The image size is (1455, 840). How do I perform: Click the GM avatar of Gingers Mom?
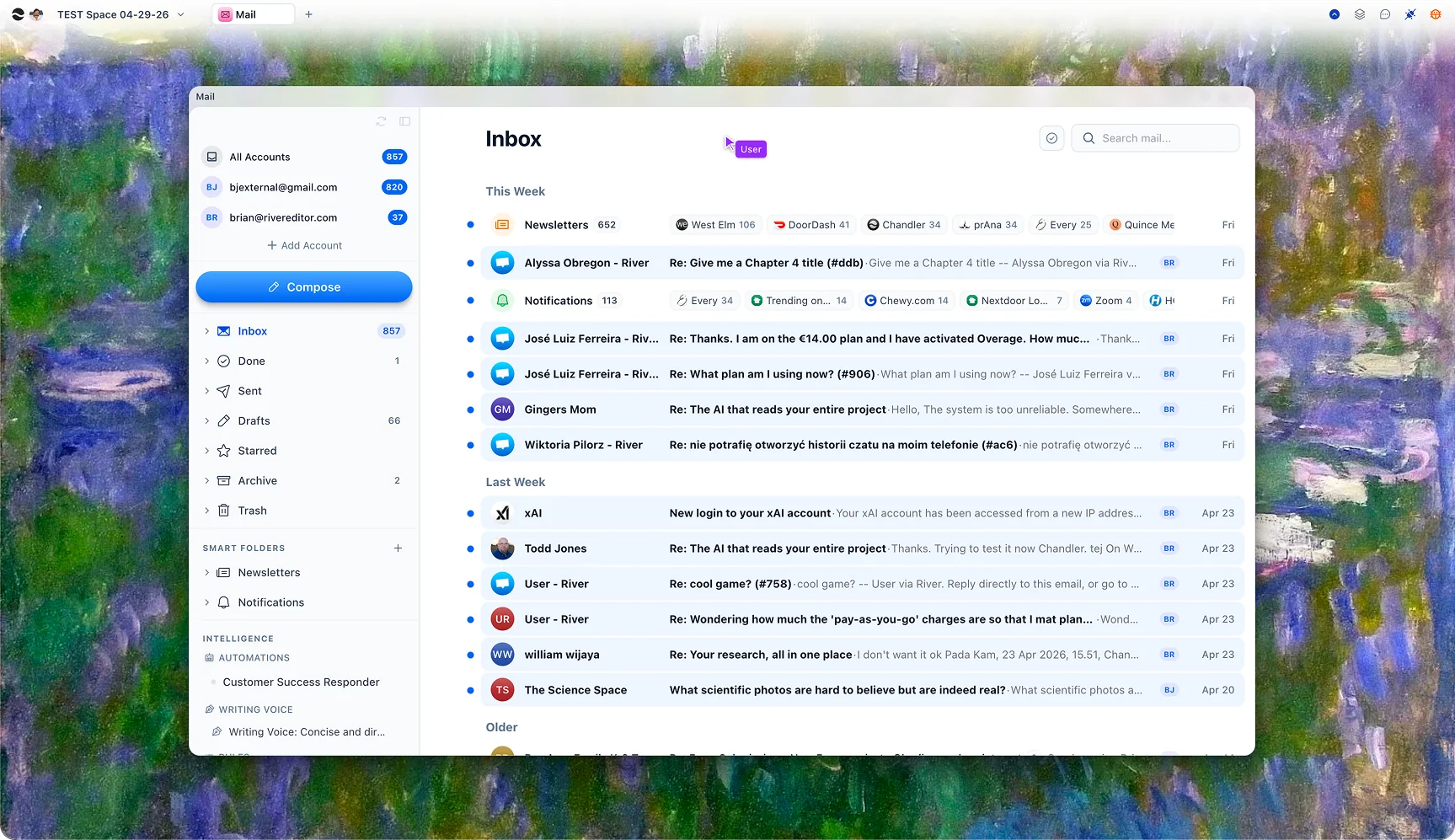click(502, 409)
